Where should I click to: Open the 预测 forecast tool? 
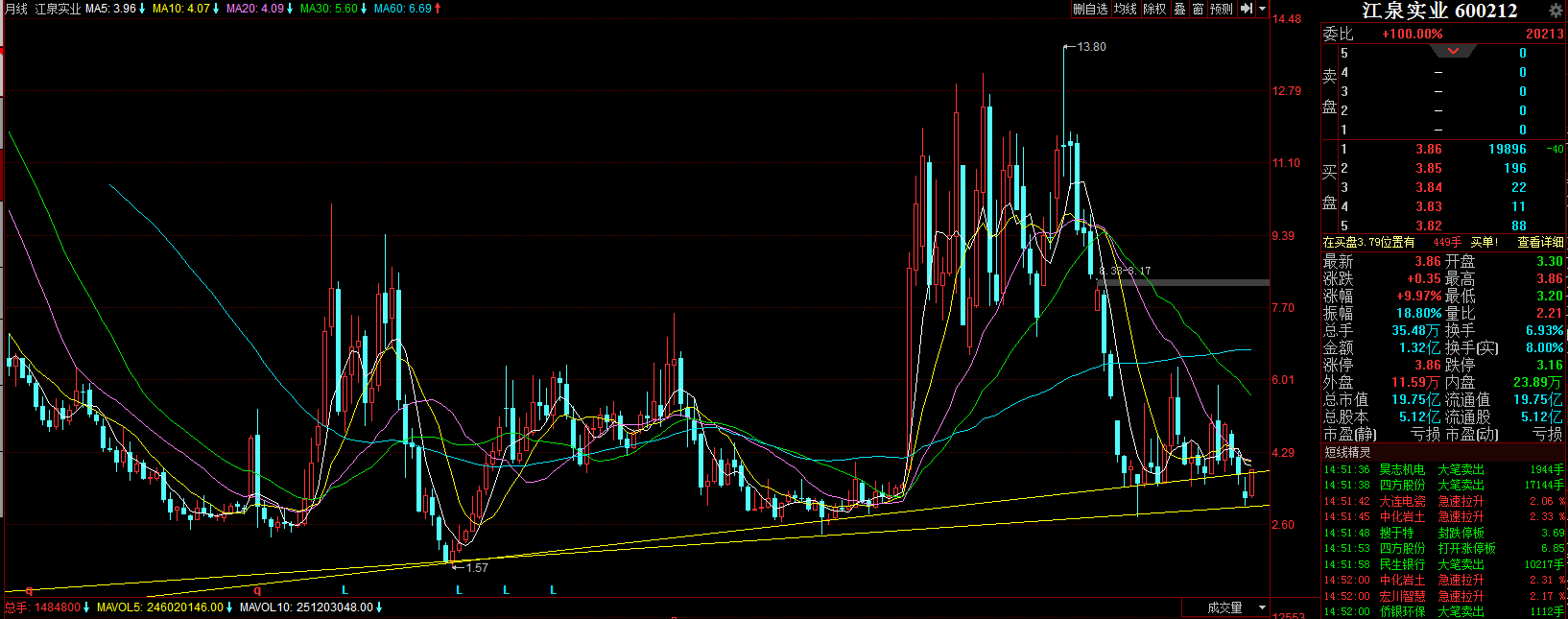(1221, 9)
